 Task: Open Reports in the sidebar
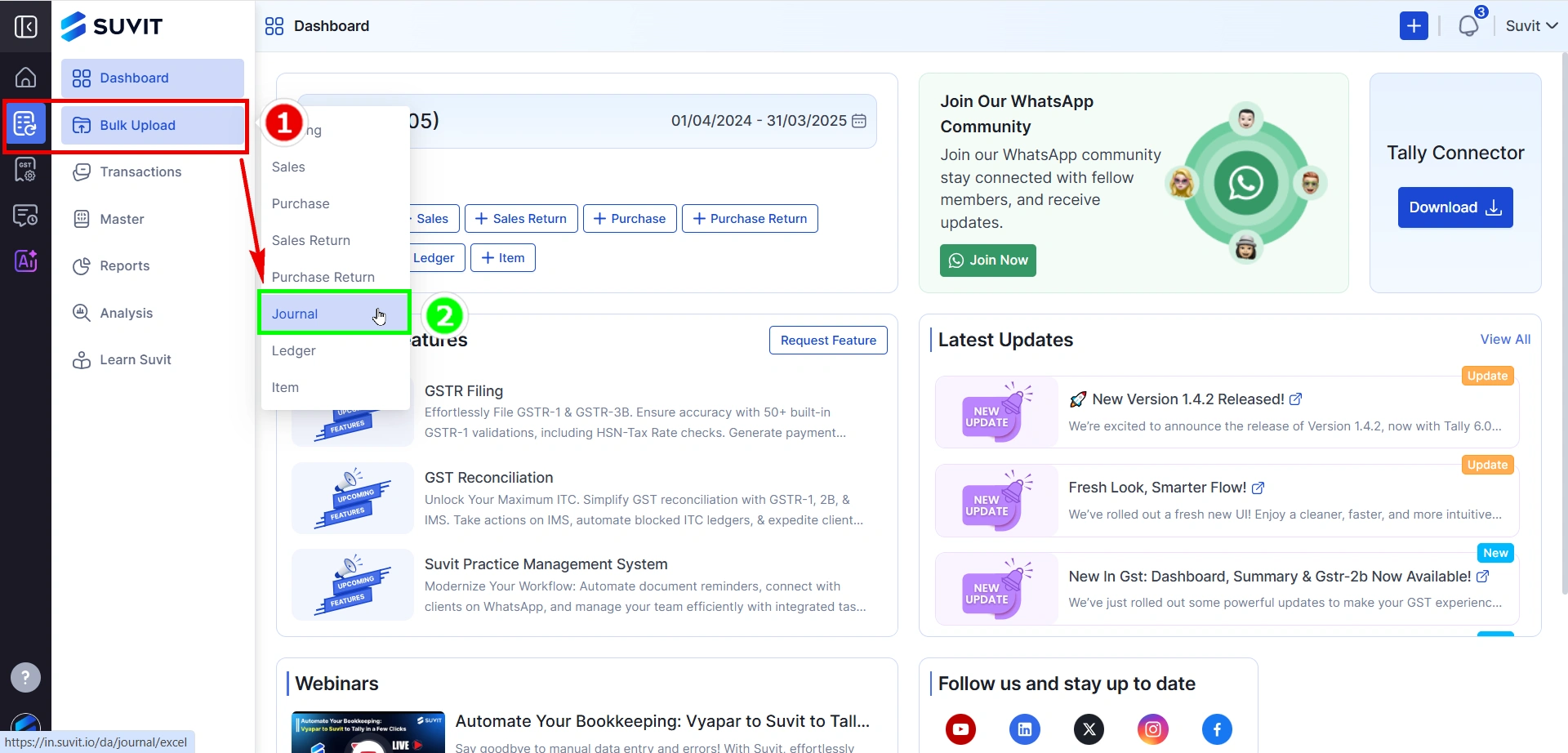click(x=153, y=266)
